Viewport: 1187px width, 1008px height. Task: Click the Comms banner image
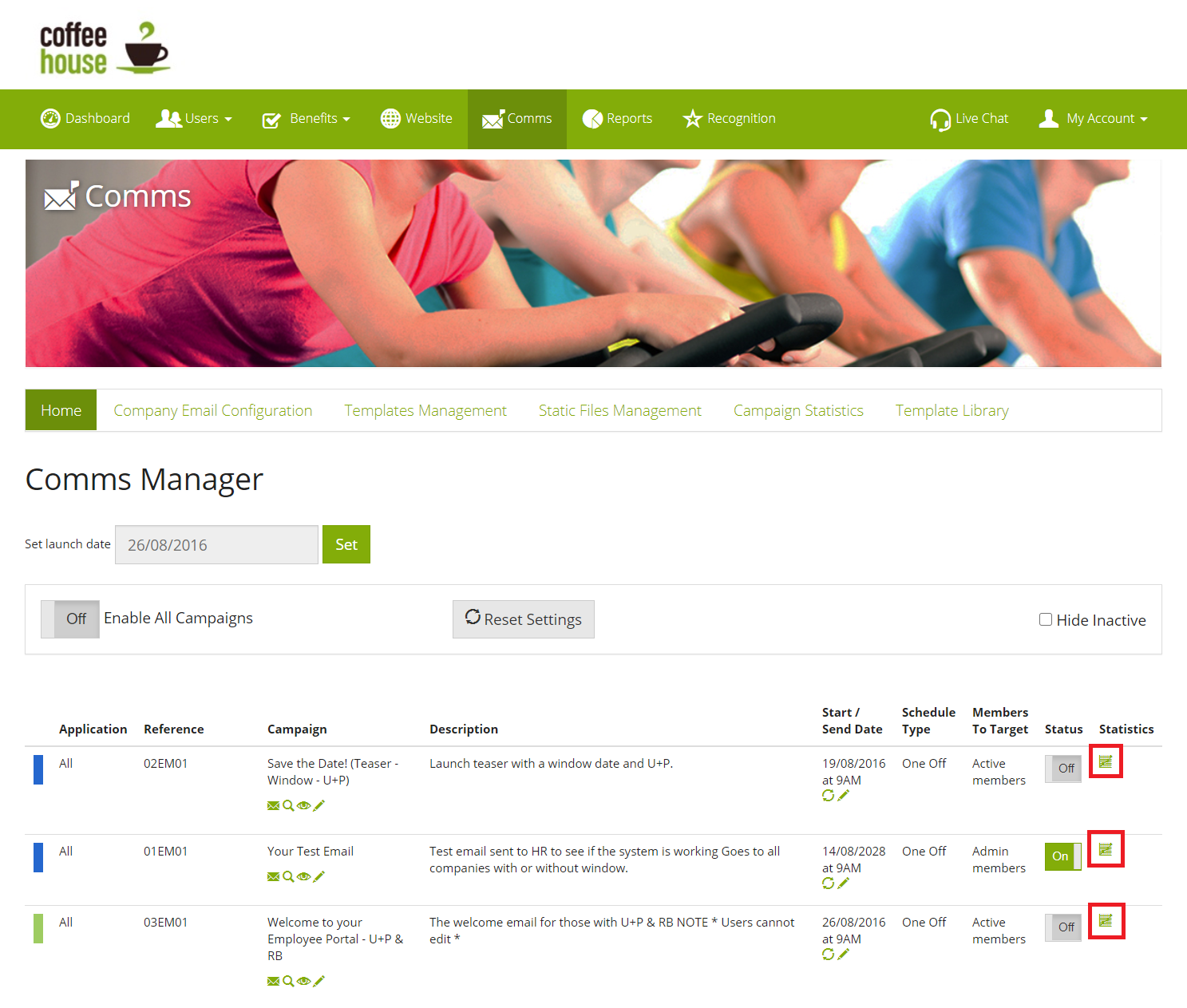tap(593, 263)
